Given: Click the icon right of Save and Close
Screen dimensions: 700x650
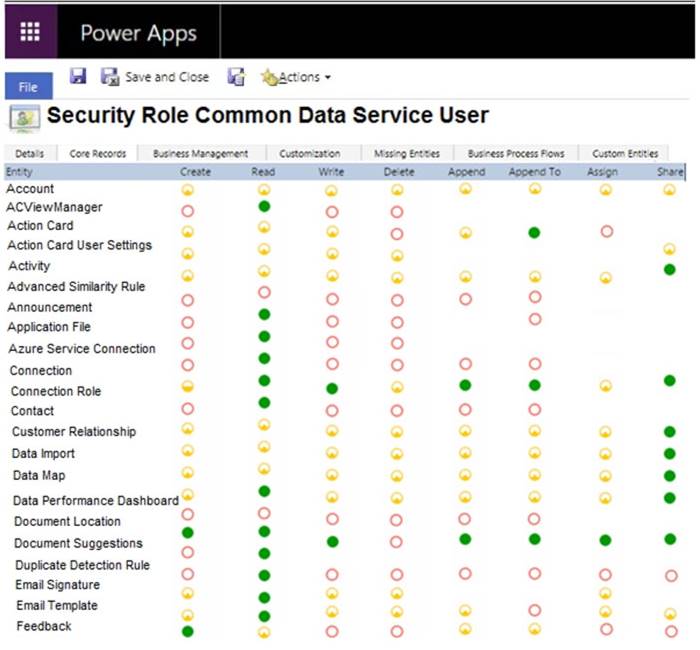Looking at the screenshot, I should point(236,77).
